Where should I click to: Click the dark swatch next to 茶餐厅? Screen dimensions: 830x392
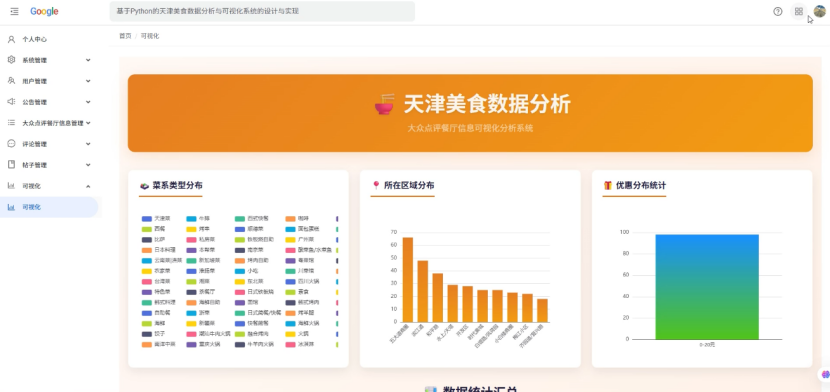192,292
